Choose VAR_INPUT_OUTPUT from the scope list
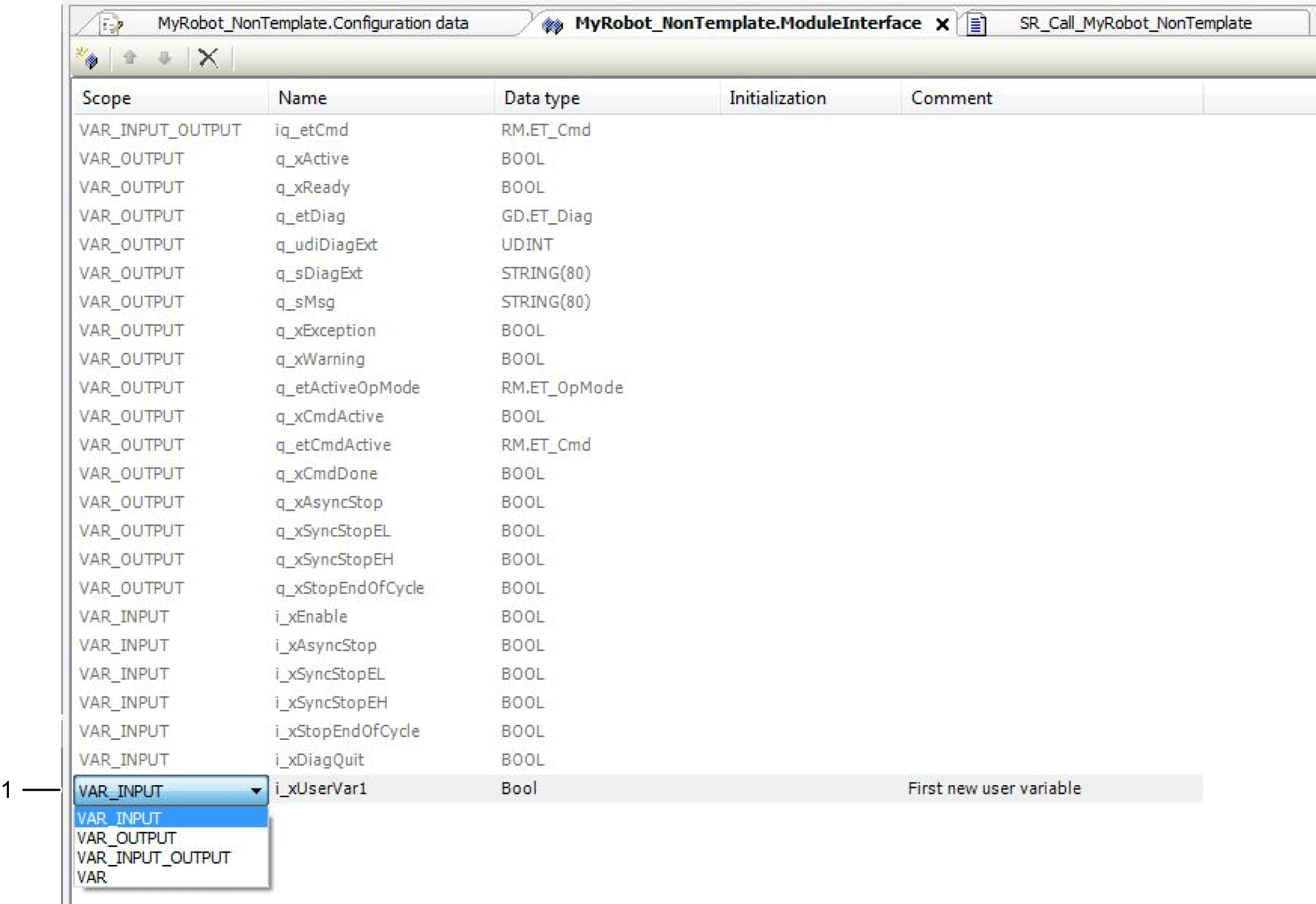1316x904 pixels. point(153,858)
